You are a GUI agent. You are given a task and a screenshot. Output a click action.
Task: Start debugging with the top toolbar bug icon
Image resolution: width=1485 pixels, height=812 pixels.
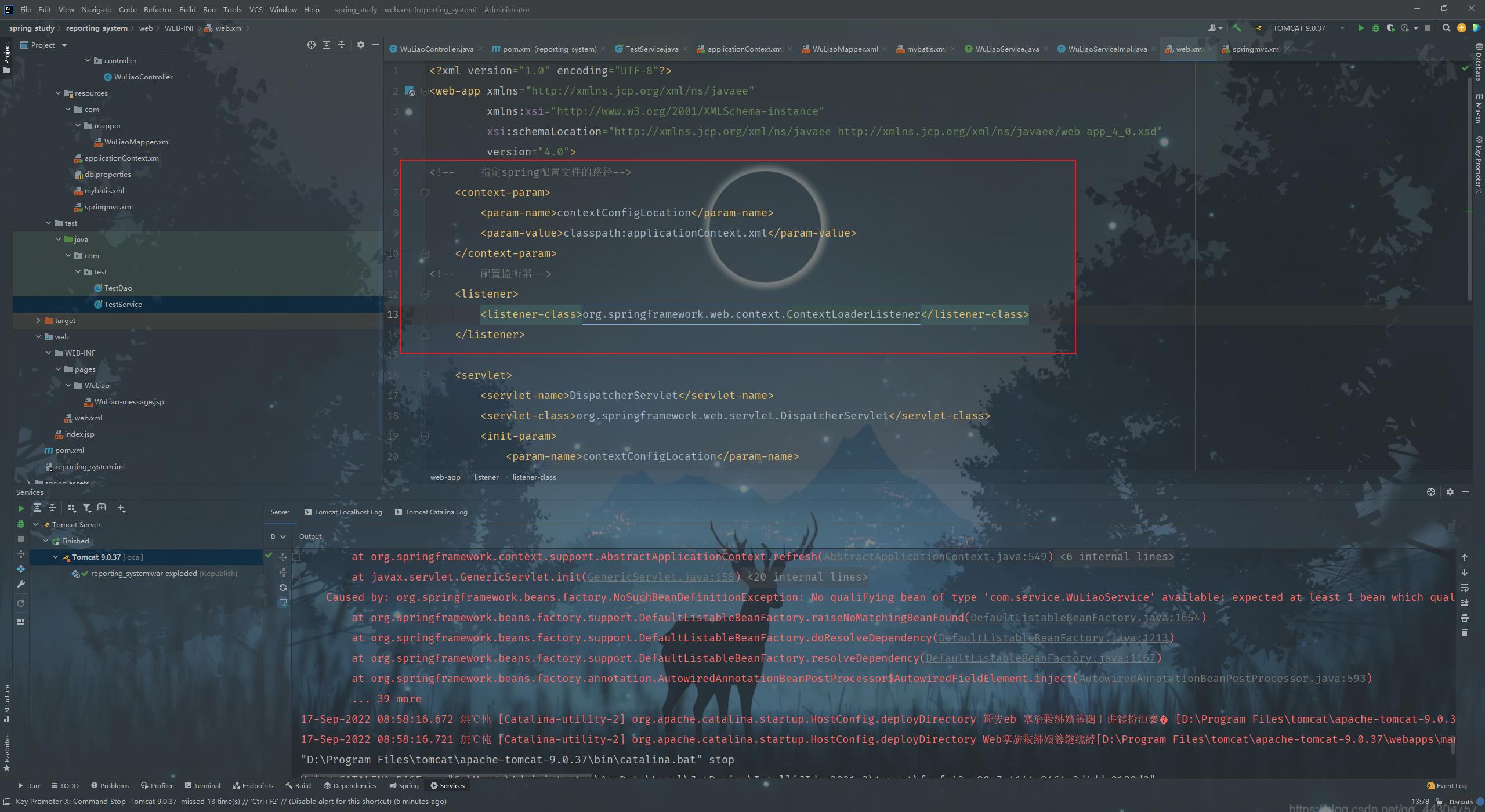click(1375, 28)
